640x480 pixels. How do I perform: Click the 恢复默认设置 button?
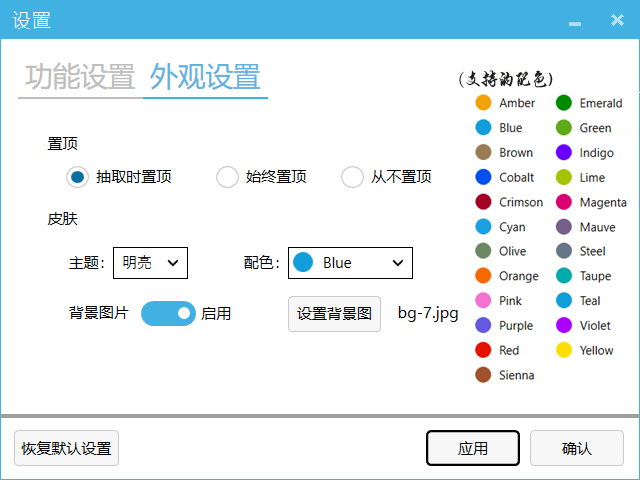click(66, 448)
